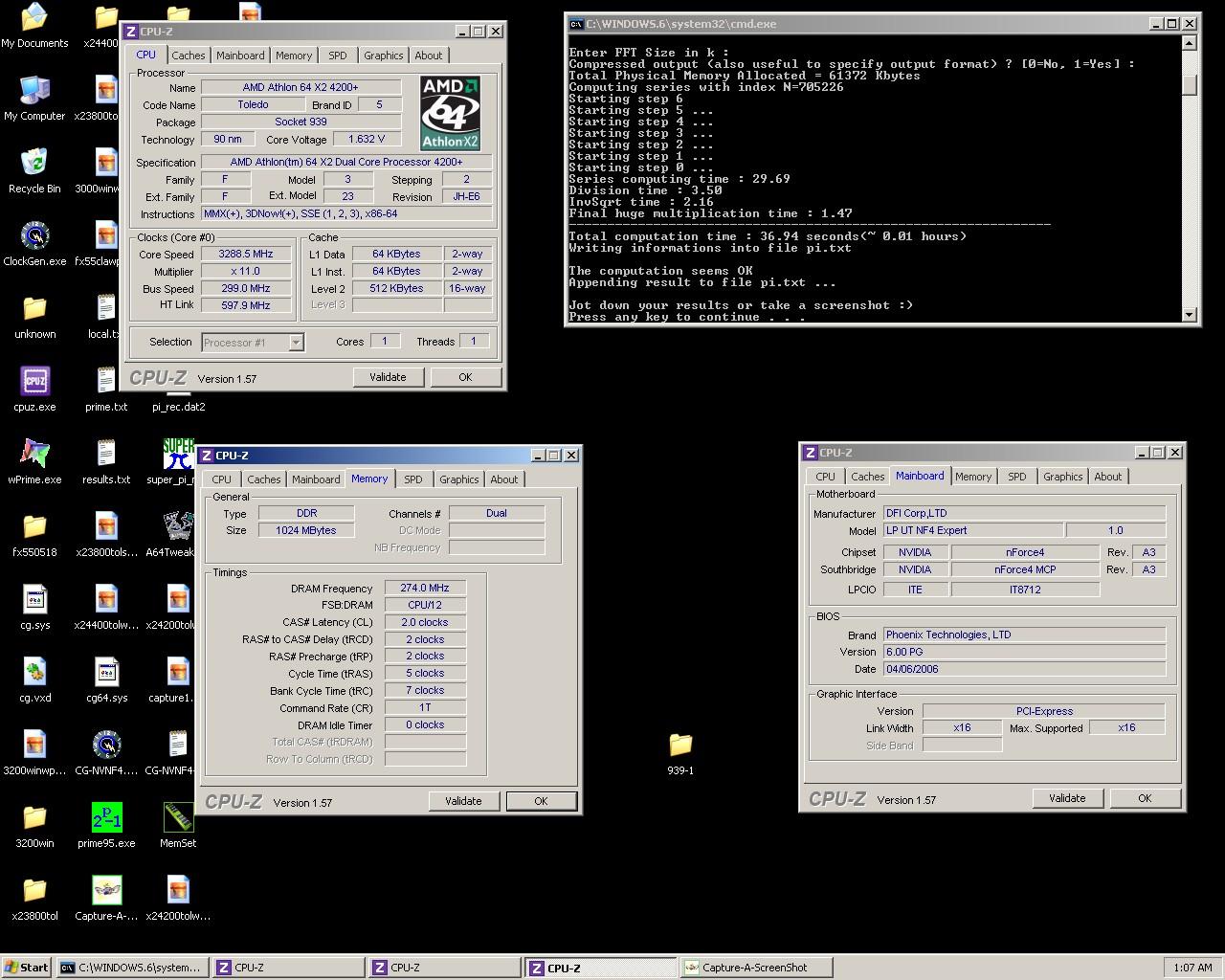
Task: Open the CG-NVNF4 ClockGen shortcut icon
Action: point(106,753)
